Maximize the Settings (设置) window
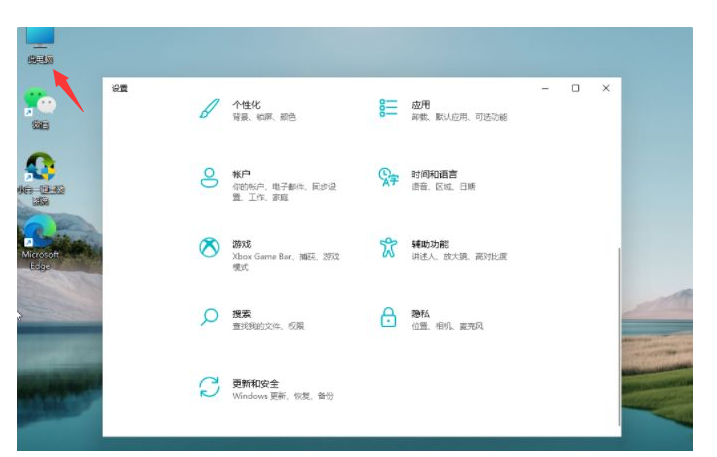Screen dimensions: 717x457 (575, 88)
